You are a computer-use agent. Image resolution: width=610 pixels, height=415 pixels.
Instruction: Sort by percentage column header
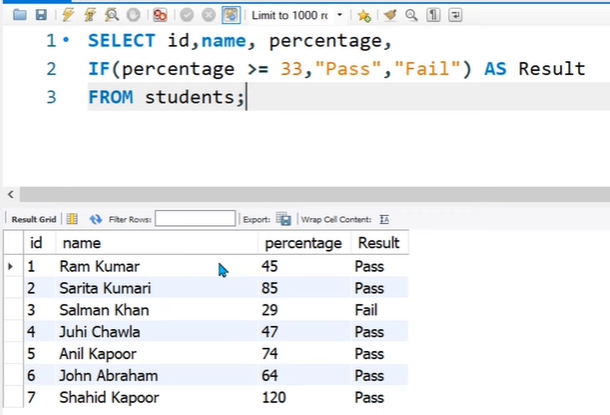(303, 243)
